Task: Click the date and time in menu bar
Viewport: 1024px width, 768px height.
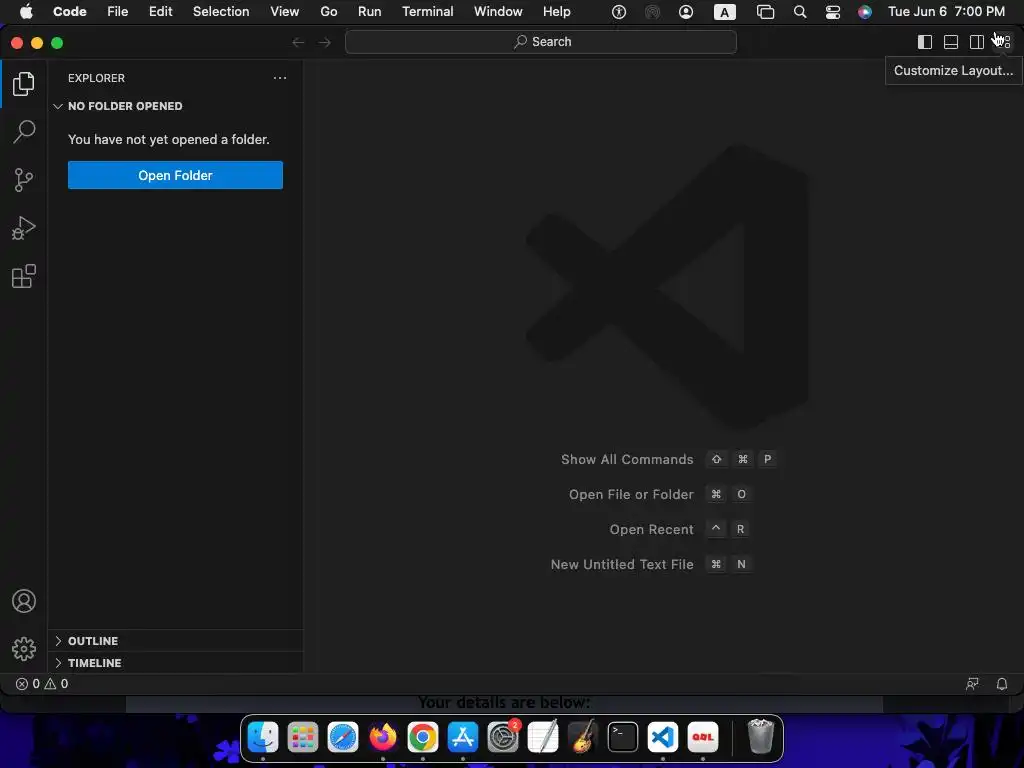Action: 946,12
